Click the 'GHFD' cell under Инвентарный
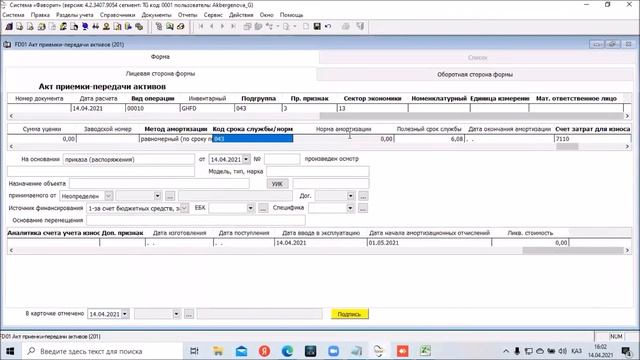 (x=207, y=108)
